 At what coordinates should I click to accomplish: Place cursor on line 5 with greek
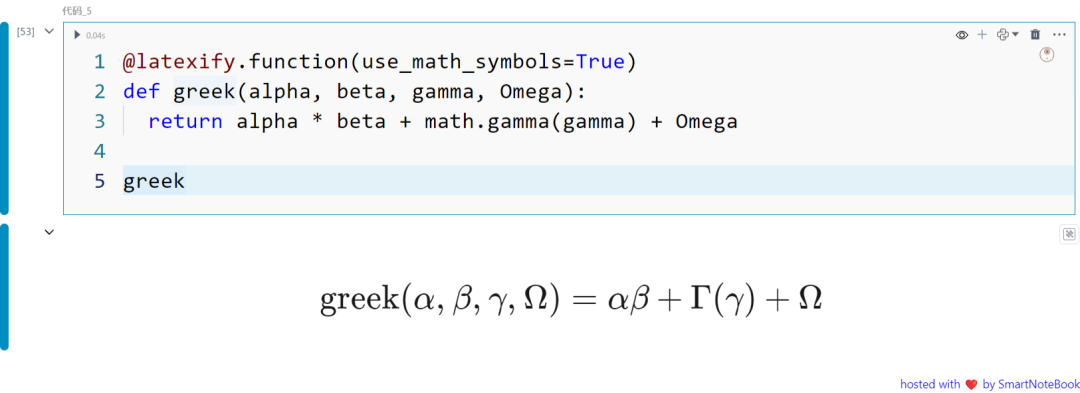click(154, 181)
